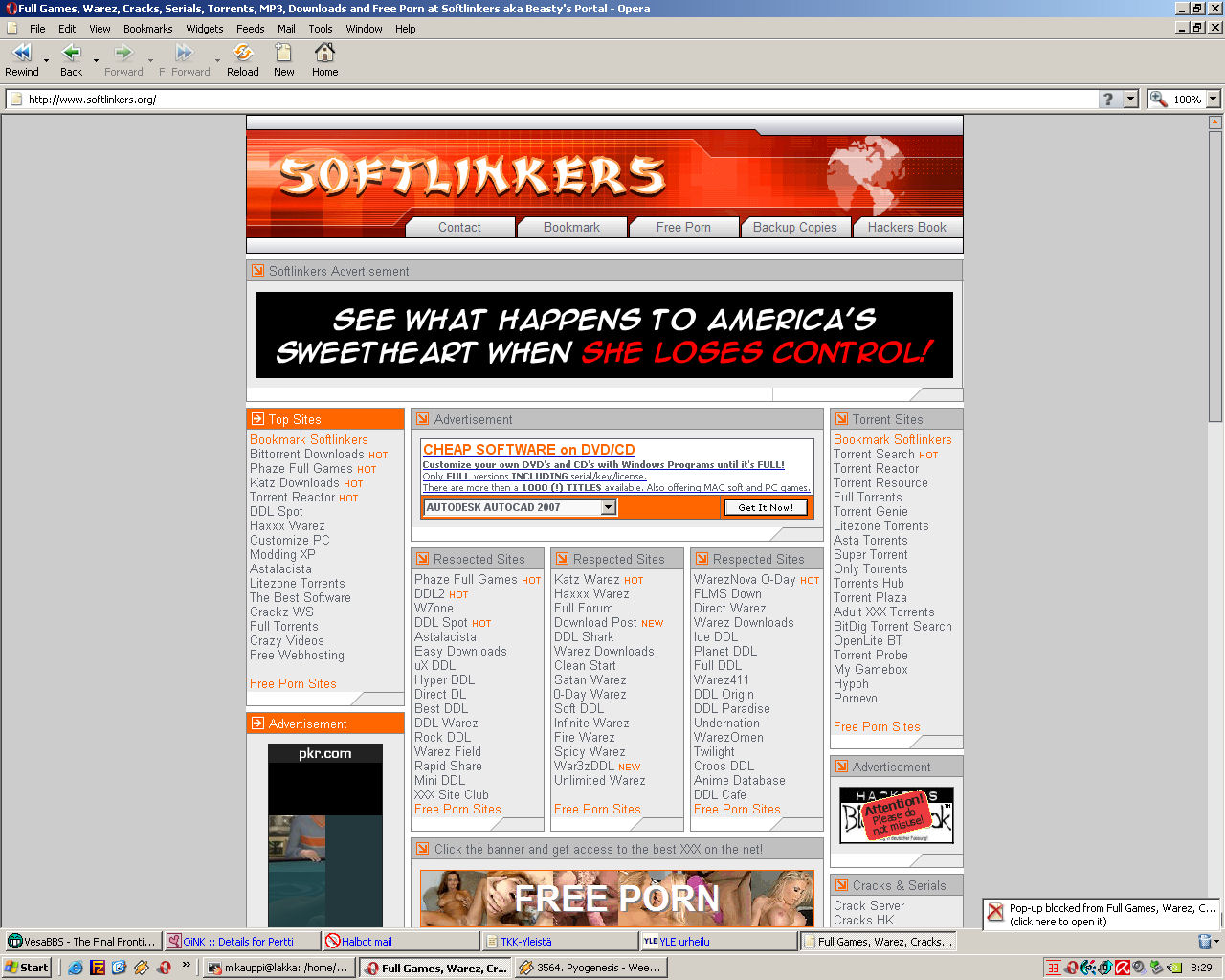Image resolution: width=1225 pixels, height=980 pixels.
Task: Open the WarezNova 0-Day link
Action: pos(745,579)
